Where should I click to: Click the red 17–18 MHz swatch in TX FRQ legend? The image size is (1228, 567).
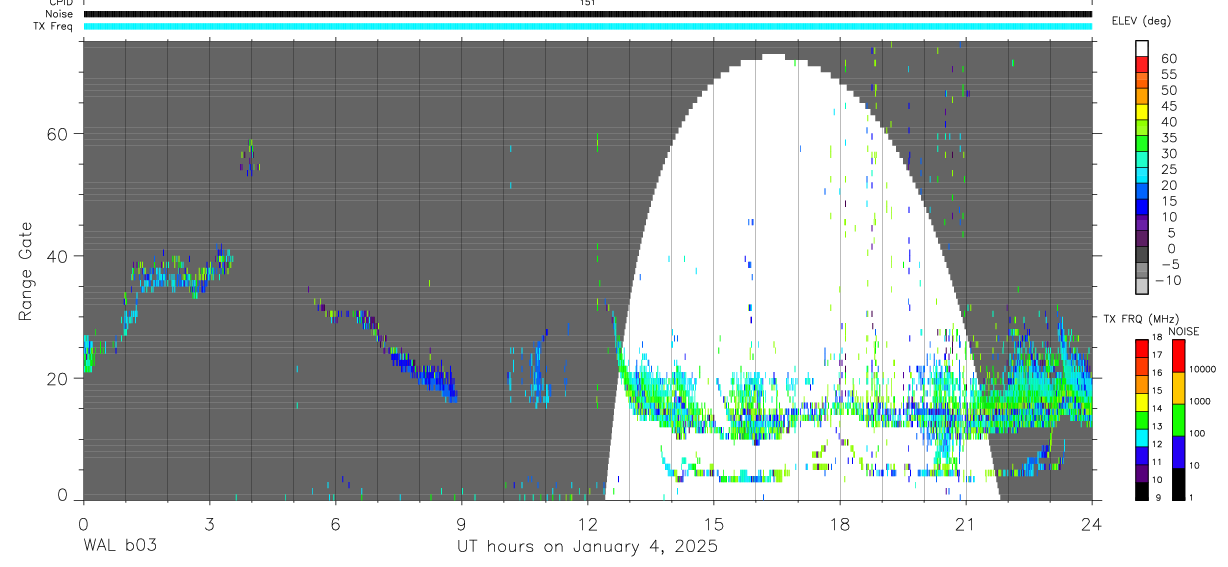[x=1141, y=349]
